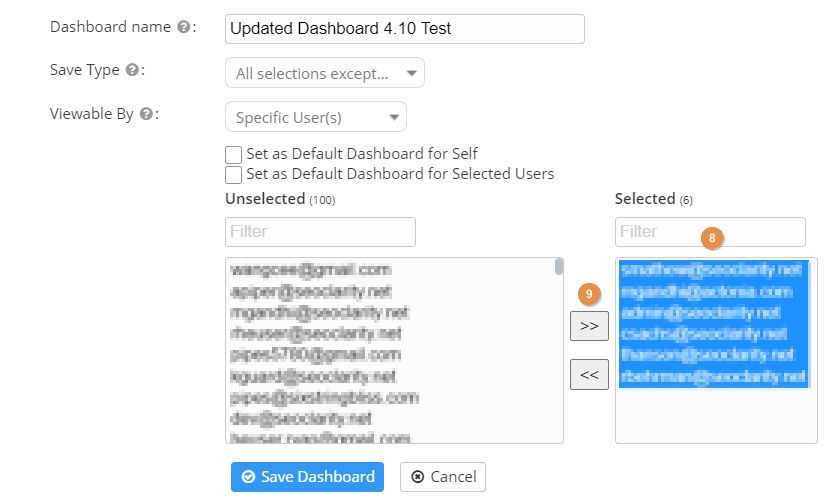The width and height of the screenshot is (834, 504).
Task: Click the orange step 8 marker
Action: 712,239
